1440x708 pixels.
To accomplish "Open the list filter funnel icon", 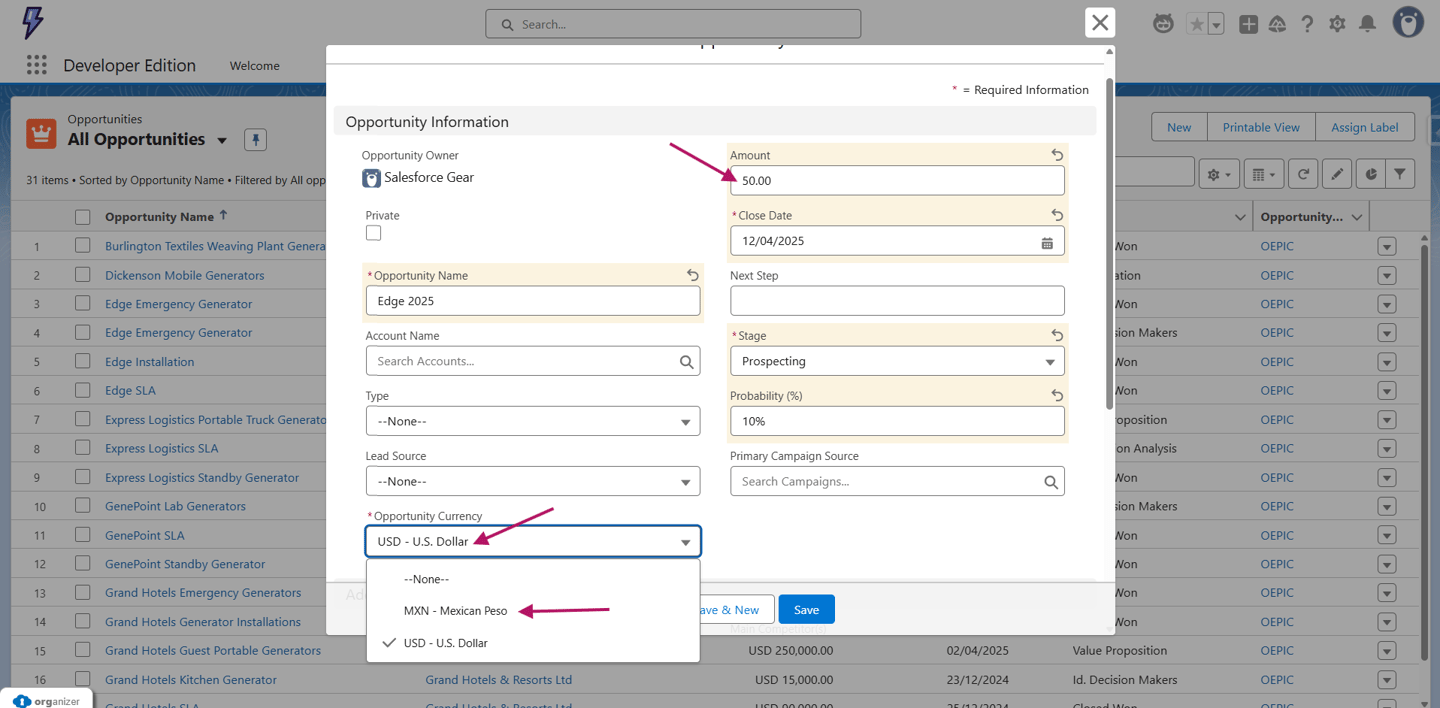I will [x=1400, y=174].
